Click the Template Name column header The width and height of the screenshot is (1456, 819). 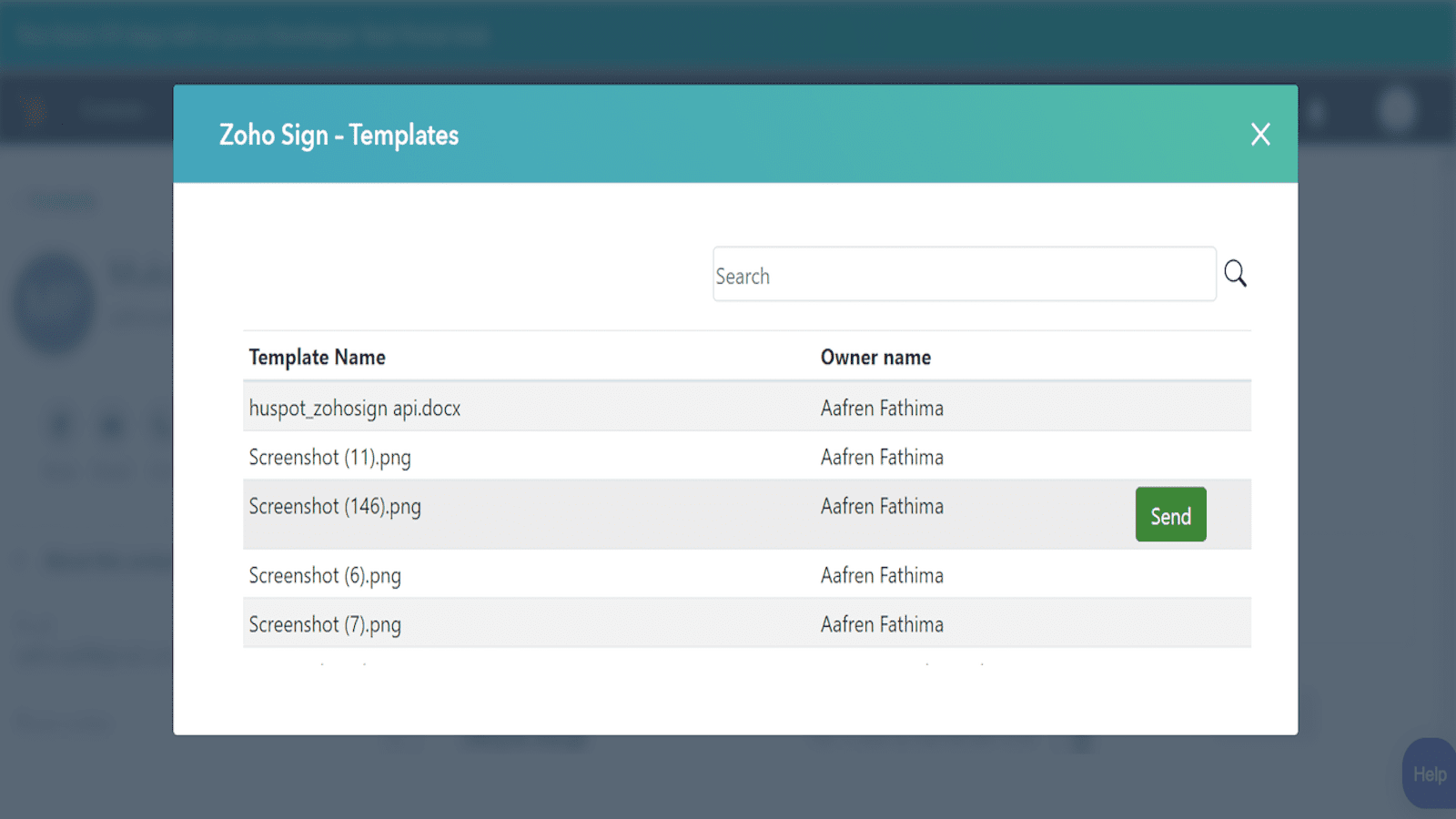pyautogui.click(x=317, y=358)
